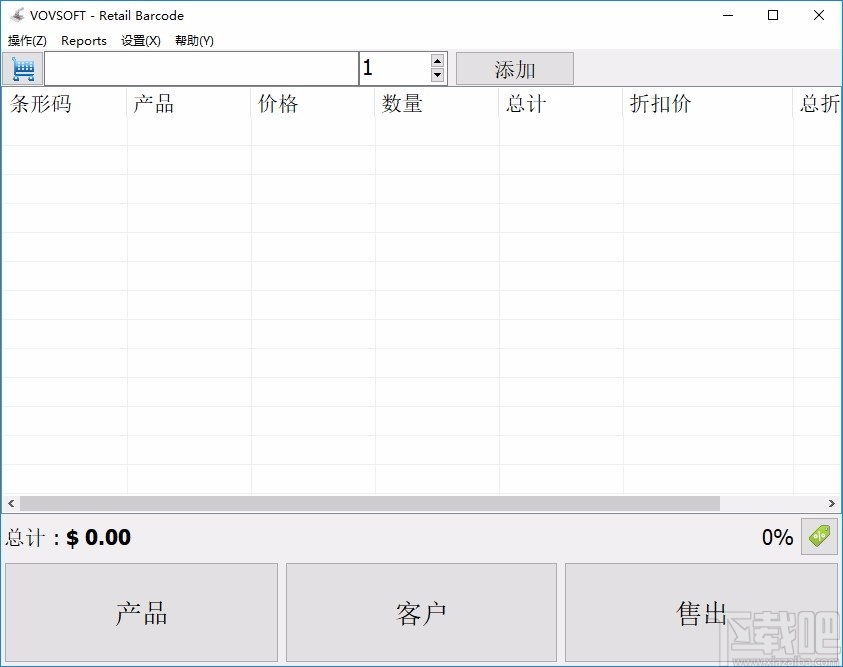Open the 操作(Z) menu
The height and width of the screenshot is (667, 843).
coord(27,41)
